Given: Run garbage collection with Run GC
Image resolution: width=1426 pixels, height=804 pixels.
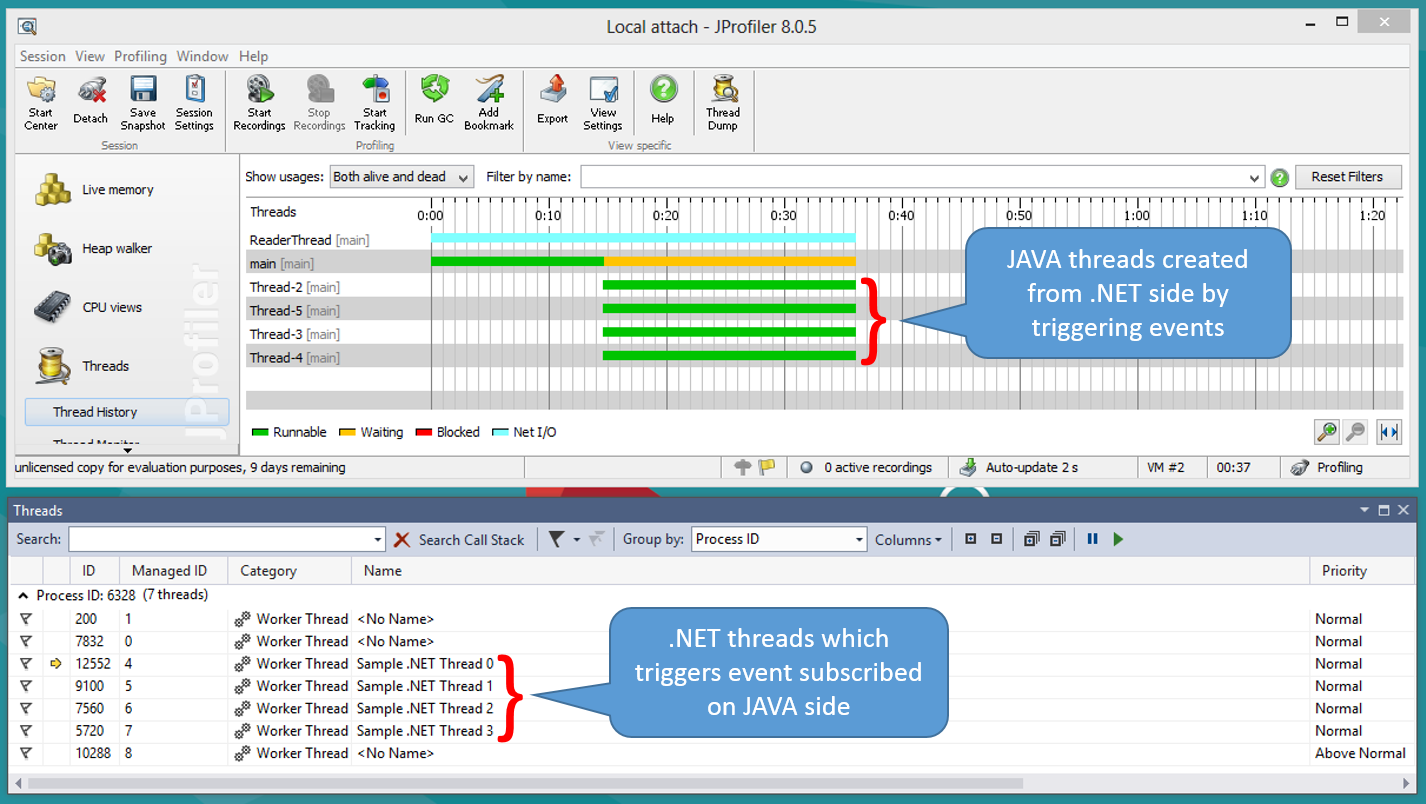Looking at the screenshot, I should click(x=434, y=100).
